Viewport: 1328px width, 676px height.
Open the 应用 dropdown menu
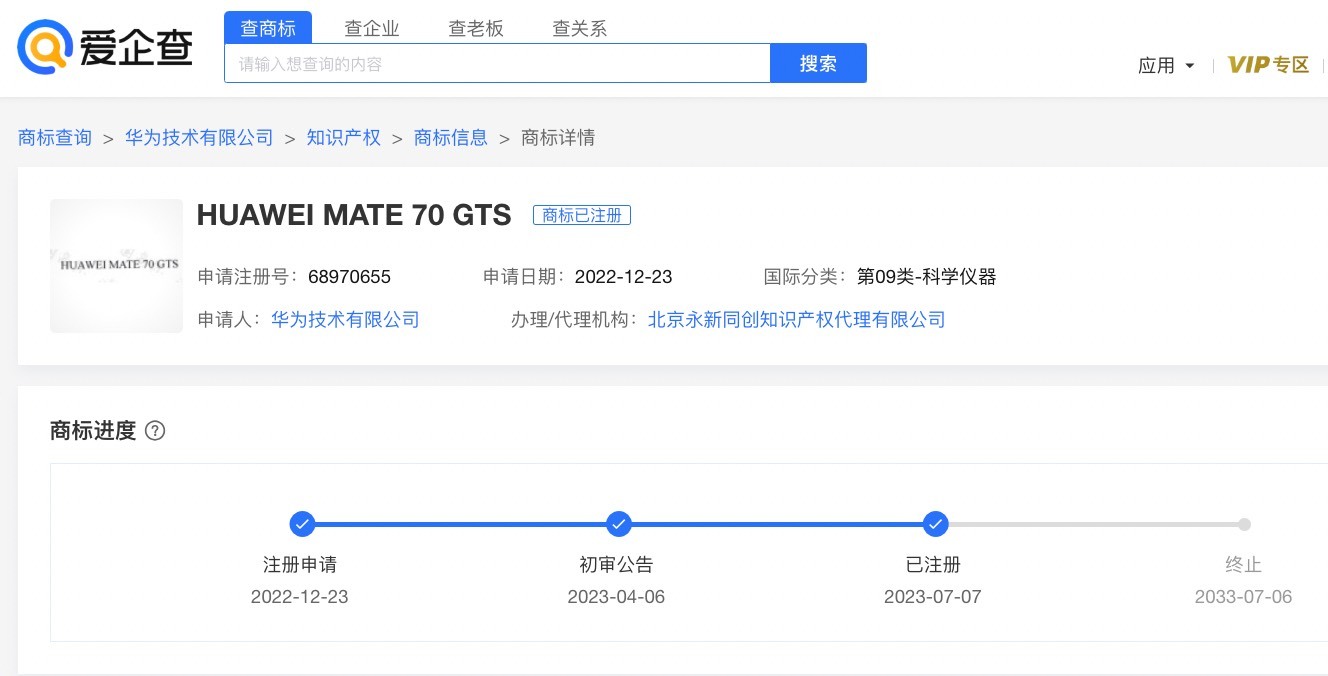[x=1166, y=66]
